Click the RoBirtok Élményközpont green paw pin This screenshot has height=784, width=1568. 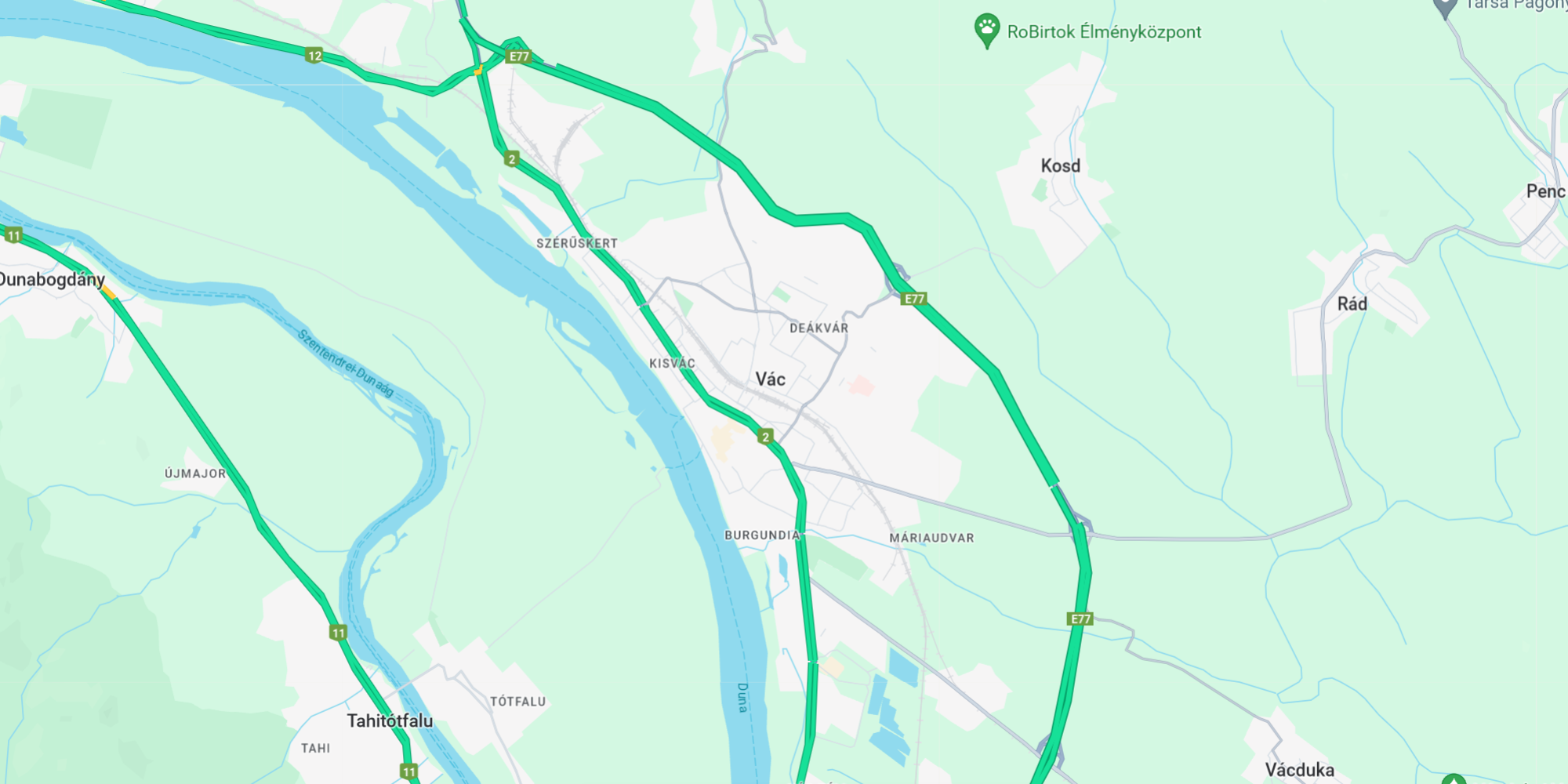[x=986, y=31]
